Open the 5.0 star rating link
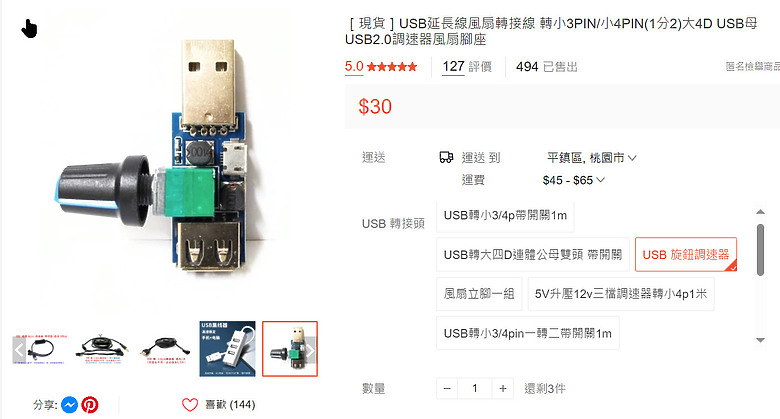This screenshot has width=780, height=419. click(381, 67)
